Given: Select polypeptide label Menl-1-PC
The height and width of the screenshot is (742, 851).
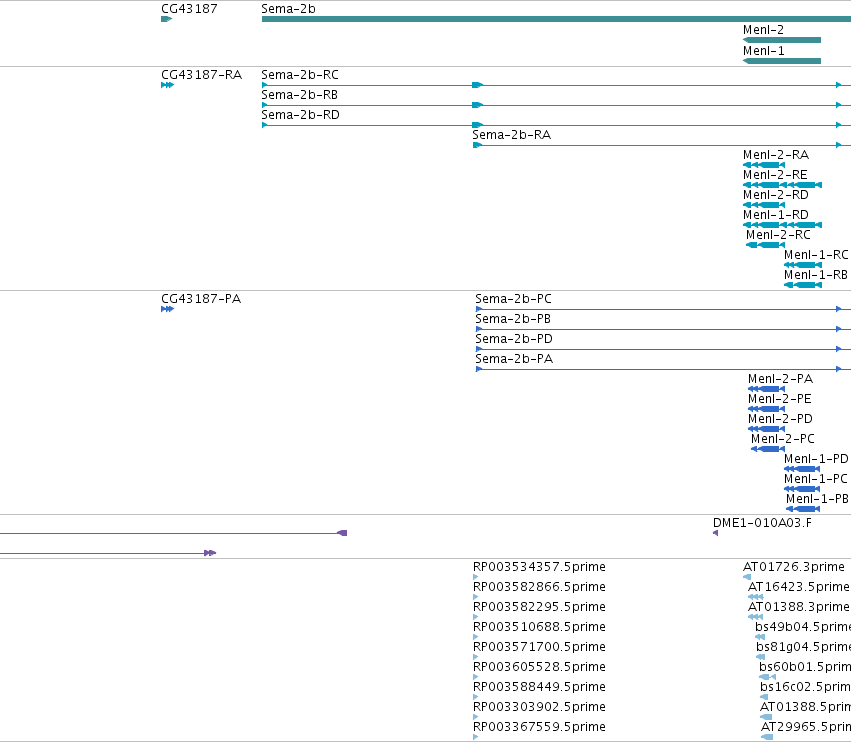Looking at the screenshot, I should (815, 479).
